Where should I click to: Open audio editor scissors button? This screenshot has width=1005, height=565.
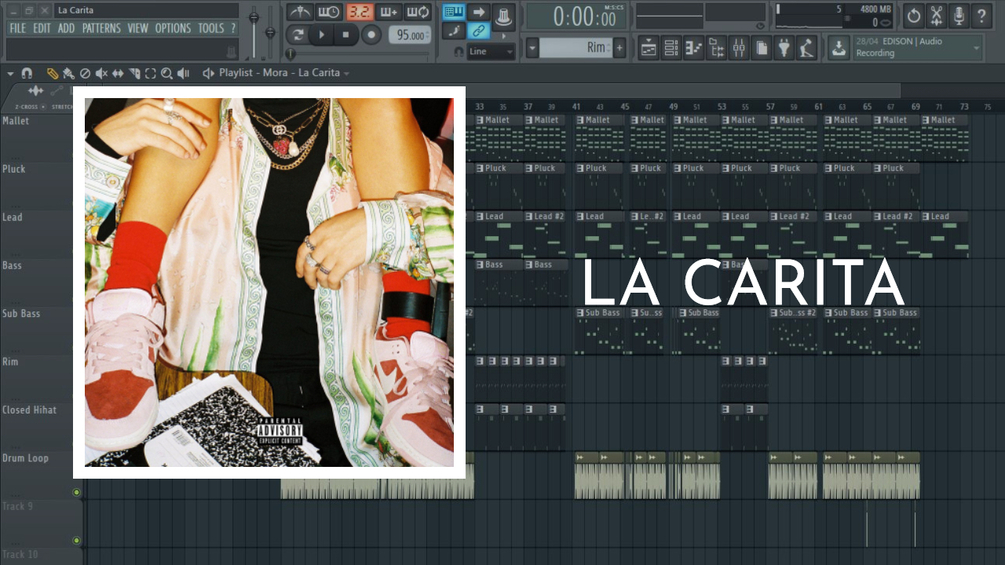(x=936, y=15)
